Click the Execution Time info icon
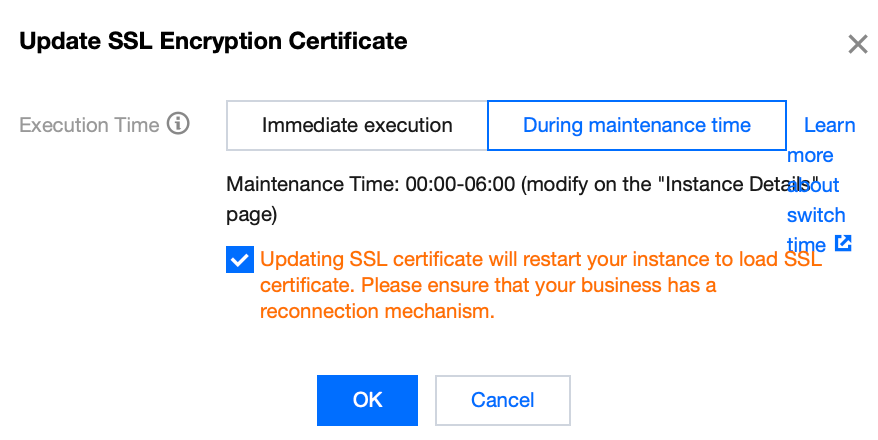Image resolution: width=878 pixels, height=440 pixels. [178, 125]
